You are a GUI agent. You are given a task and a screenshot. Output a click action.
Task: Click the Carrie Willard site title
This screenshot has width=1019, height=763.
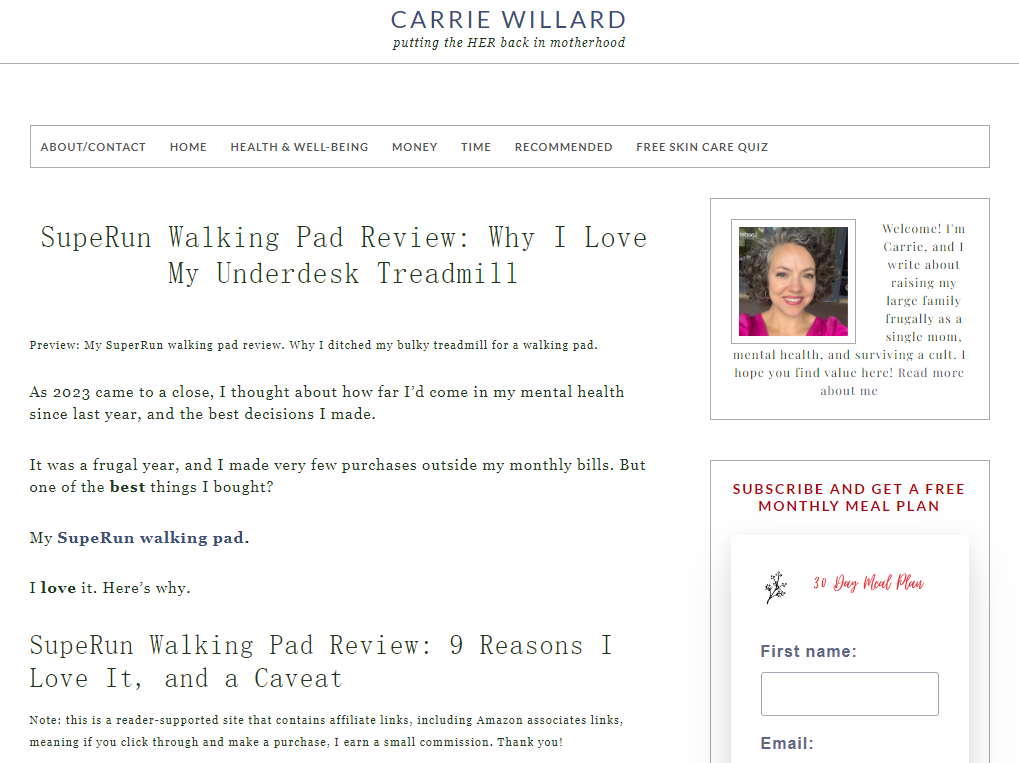pos(509,19)
